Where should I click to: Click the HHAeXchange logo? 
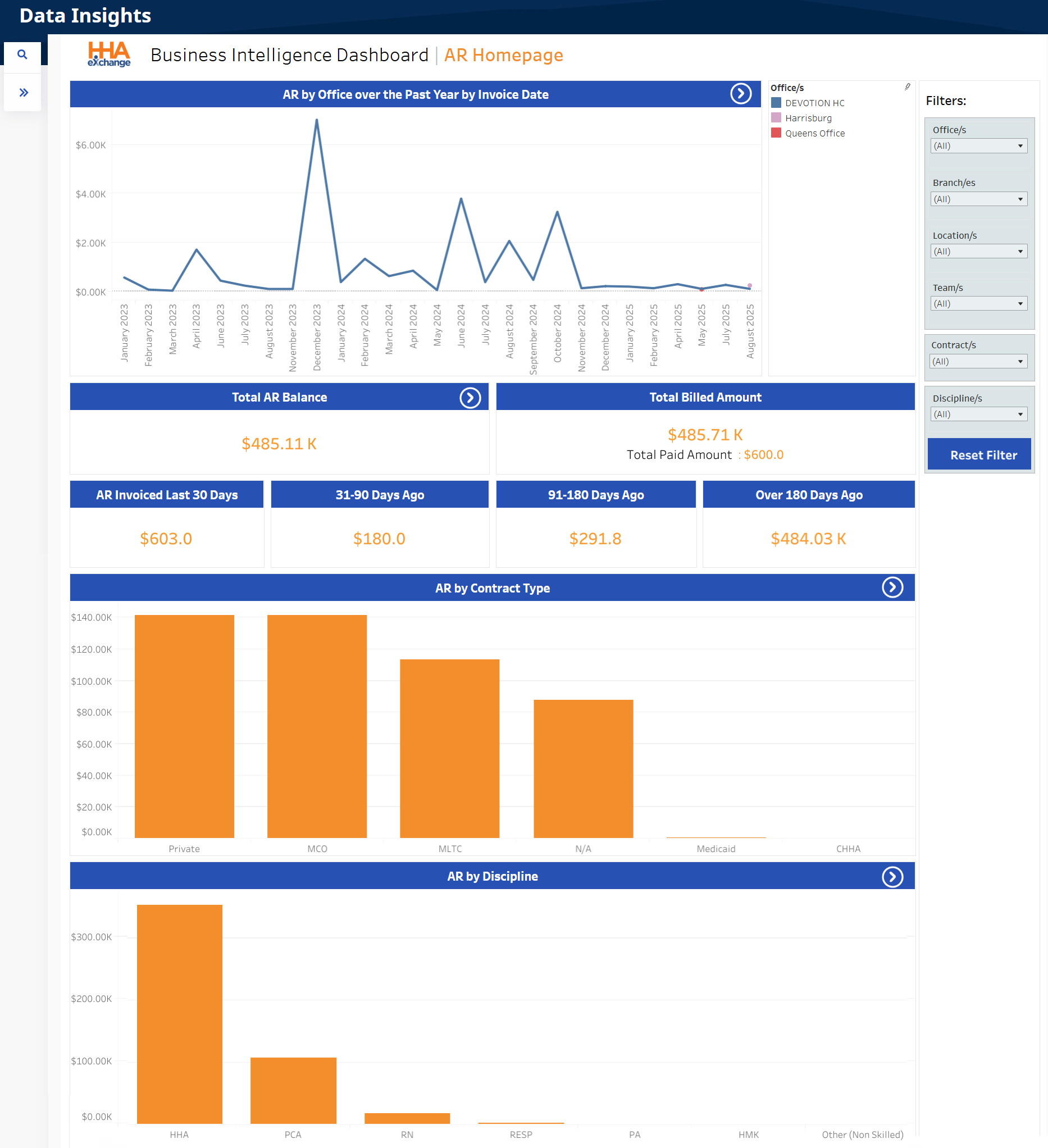[x=109, y=54]
